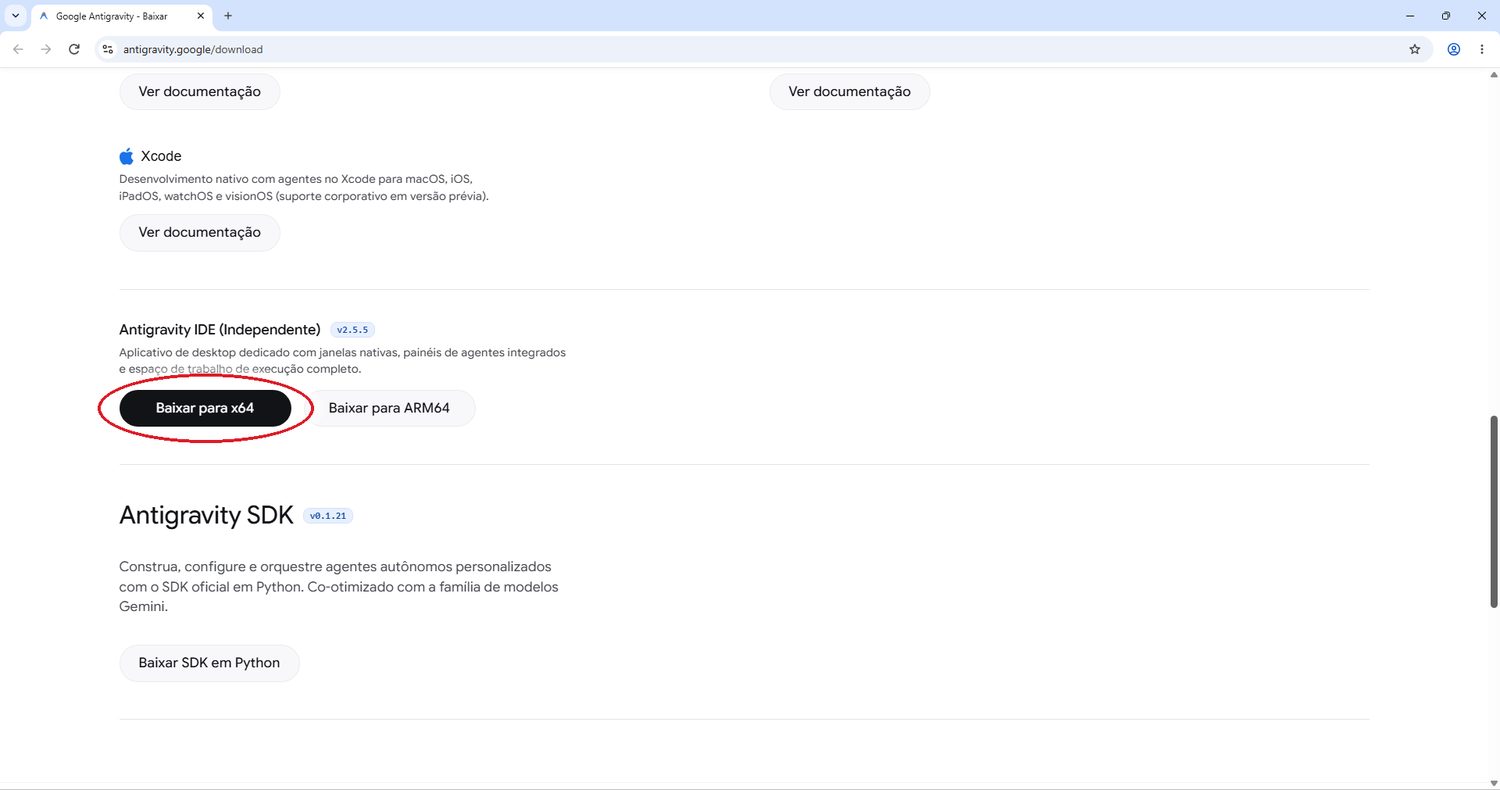Click the page vertical scrollbar thumb
Image resolution: width=1500 pixels, height=790 pixels.
(x=1495, y=510)
